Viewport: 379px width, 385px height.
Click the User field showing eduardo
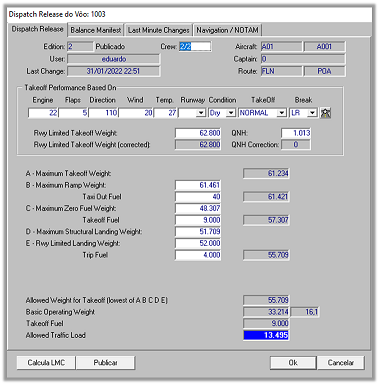114,59
